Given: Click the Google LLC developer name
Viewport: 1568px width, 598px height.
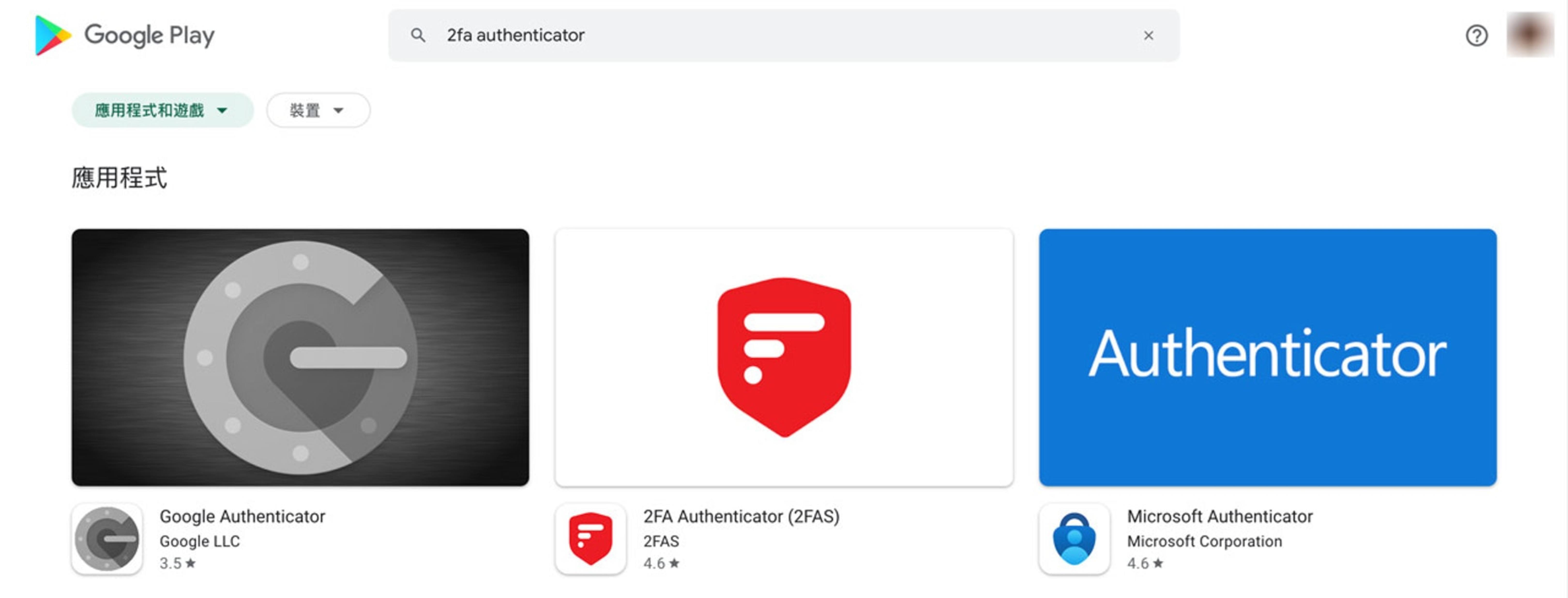Looking at the screenshot, I should [200, 541].
